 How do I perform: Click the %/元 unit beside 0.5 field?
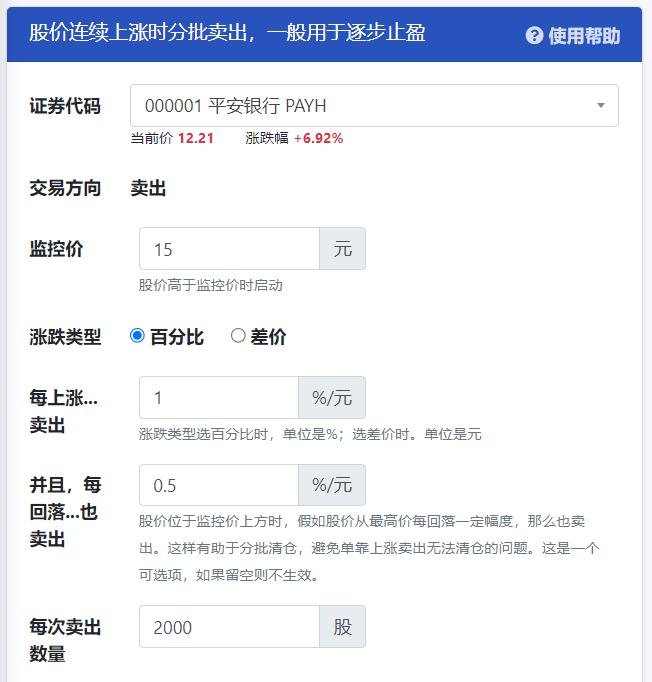coord(332,485)
